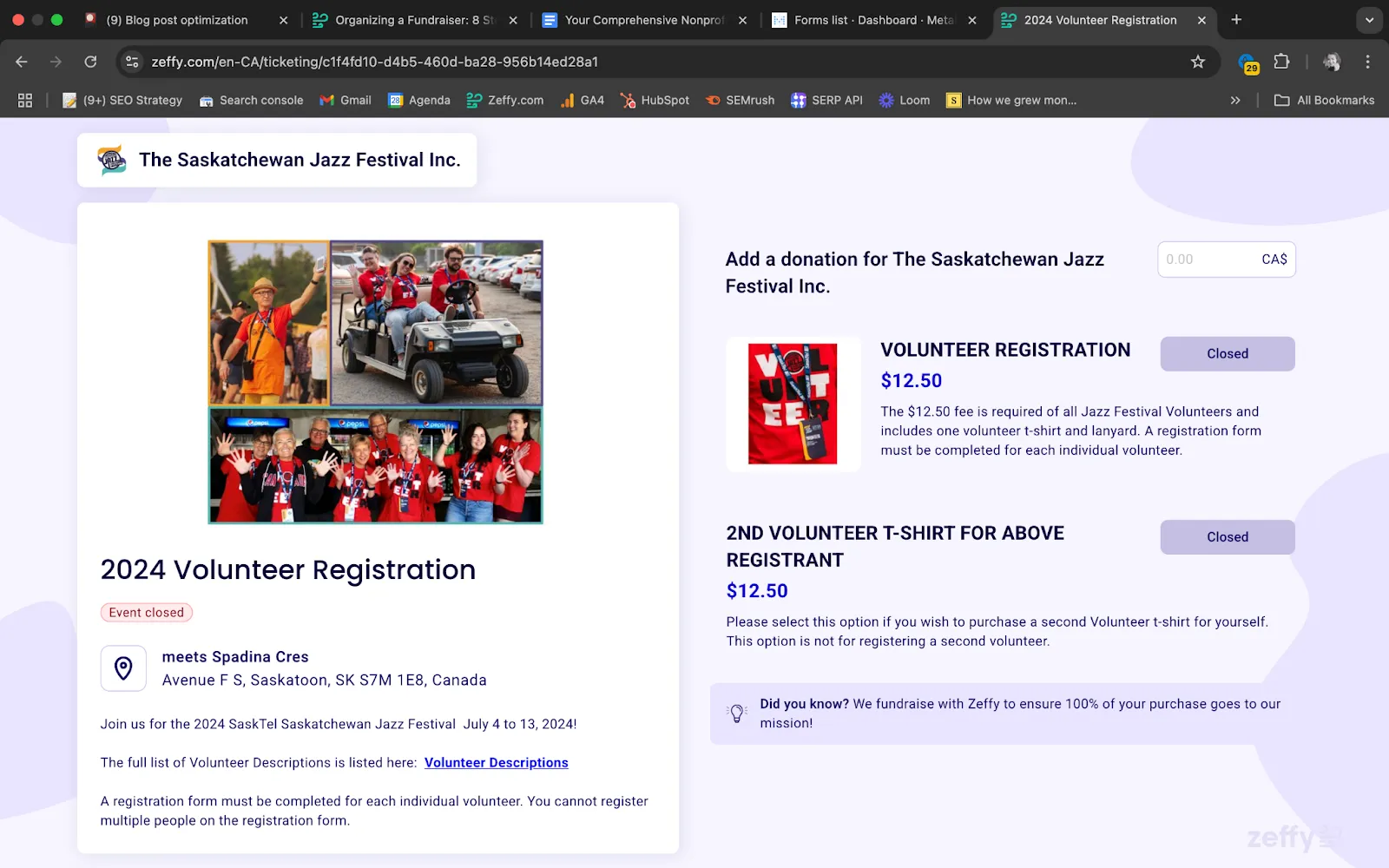The width and height of the screenshot is (1389, 868).
Task: Click Closed button for 2nd Volunteer T-Shirt
Action: [x=1228, y=537]
